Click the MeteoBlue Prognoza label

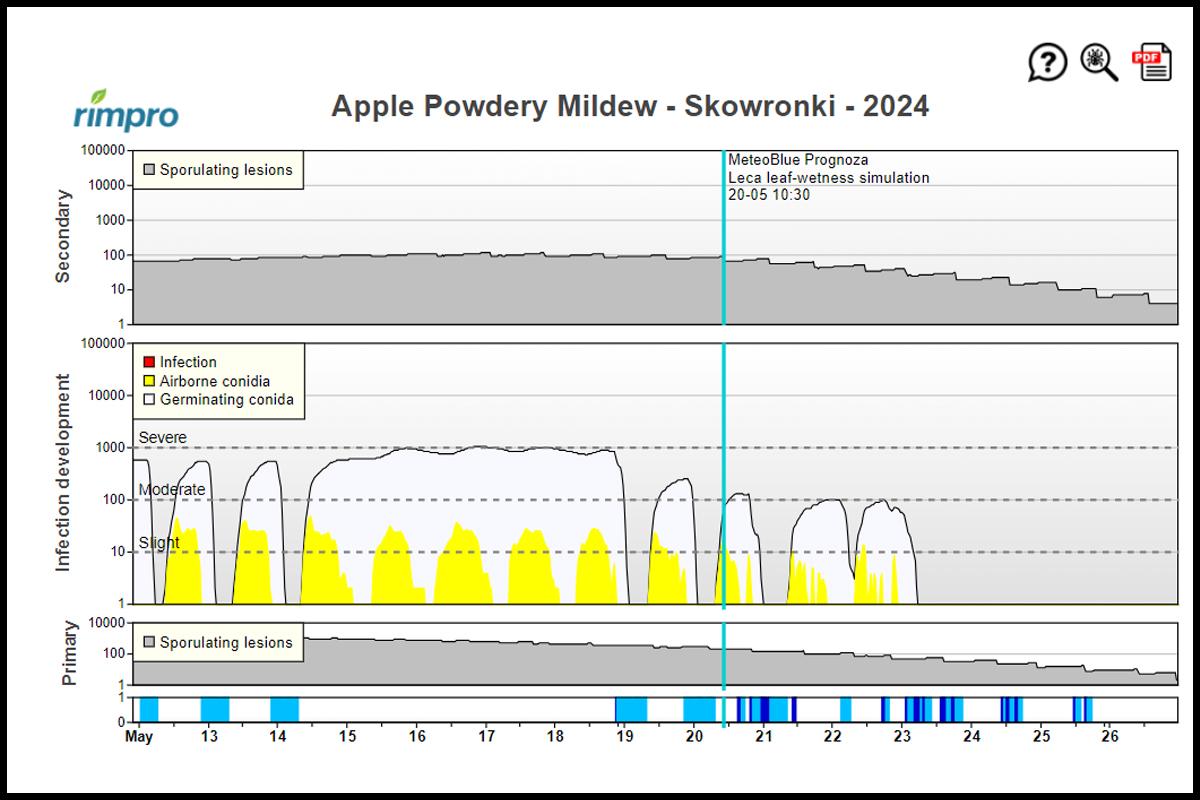pyautogui.click(x=798, y=160)
